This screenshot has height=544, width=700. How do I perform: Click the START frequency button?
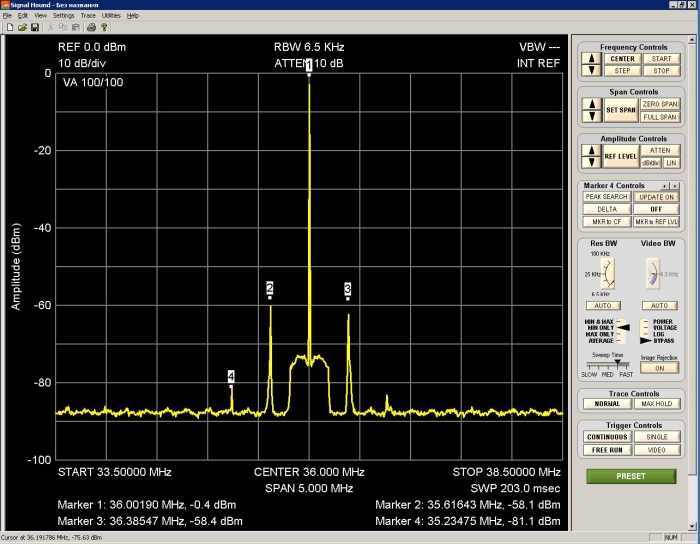pos(661,58)
